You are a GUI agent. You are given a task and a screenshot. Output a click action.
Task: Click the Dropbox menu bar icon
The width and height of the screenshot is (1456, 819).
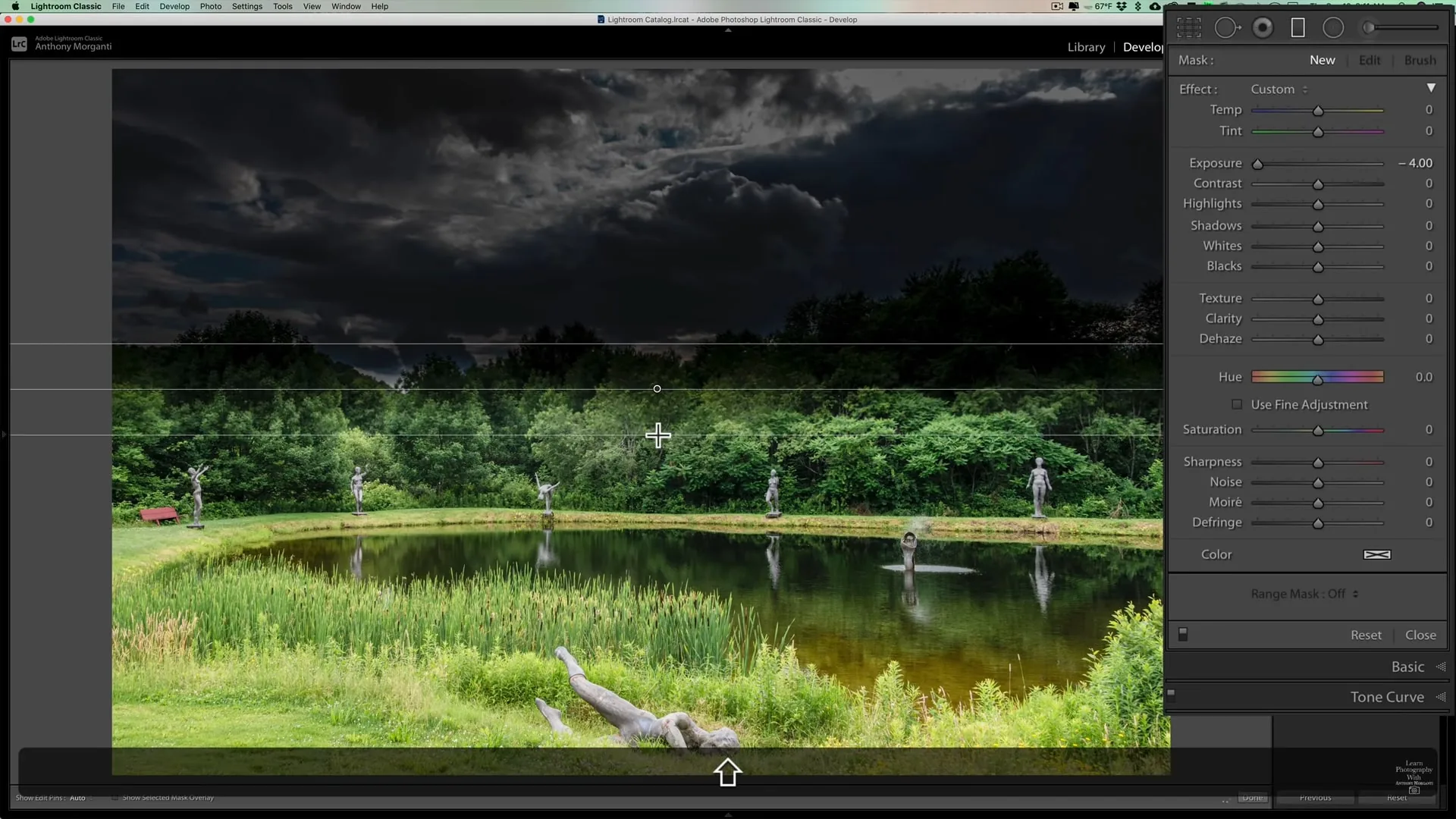pyautogui.click(x=1122, y=6)
